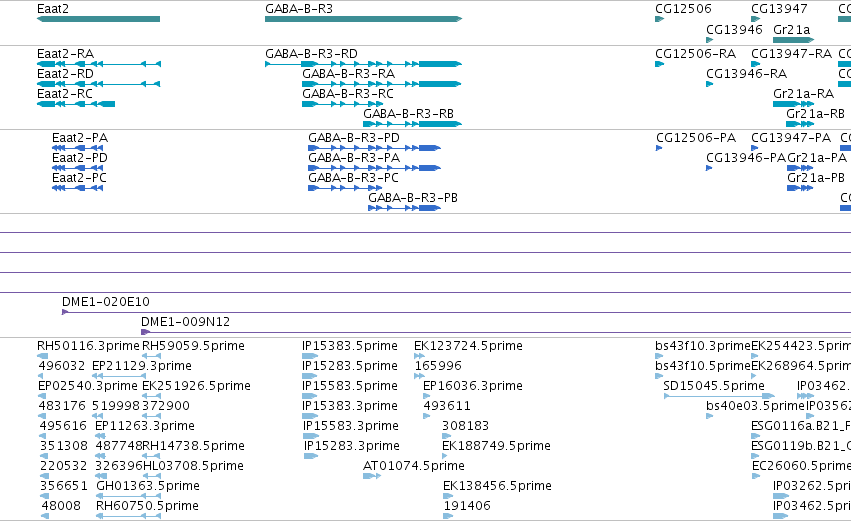Open the Gr21a-PB protein label

(x=816, y=178)
